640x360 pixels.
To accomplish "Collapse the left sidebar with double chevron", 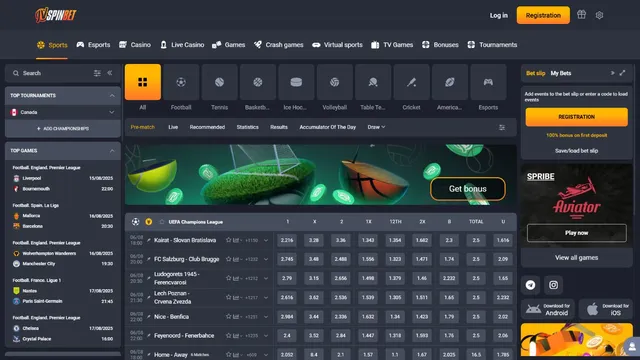I will coord(110,73).
